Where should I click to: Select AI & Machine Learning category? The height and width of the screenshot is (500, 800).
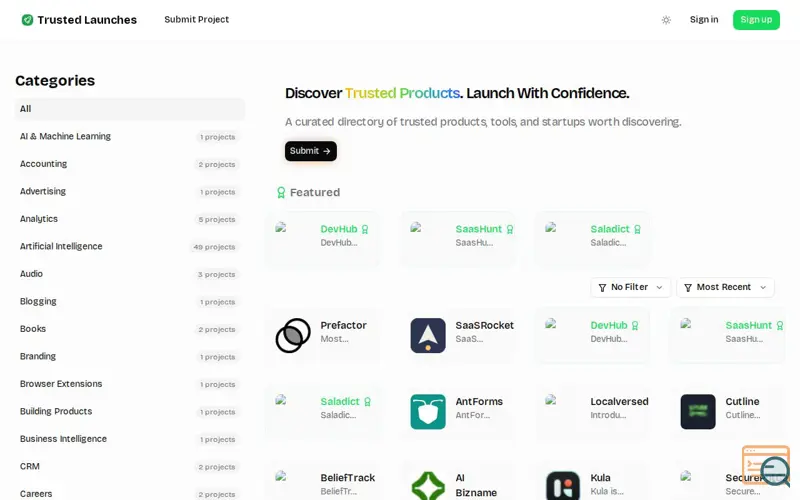pyautogui.click(x=130, y=136)
